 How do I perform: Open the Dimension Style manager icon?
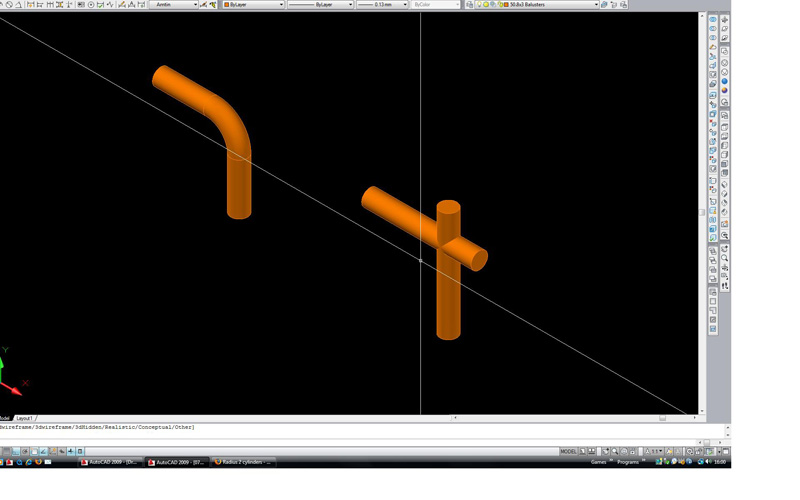pos(203,5)
